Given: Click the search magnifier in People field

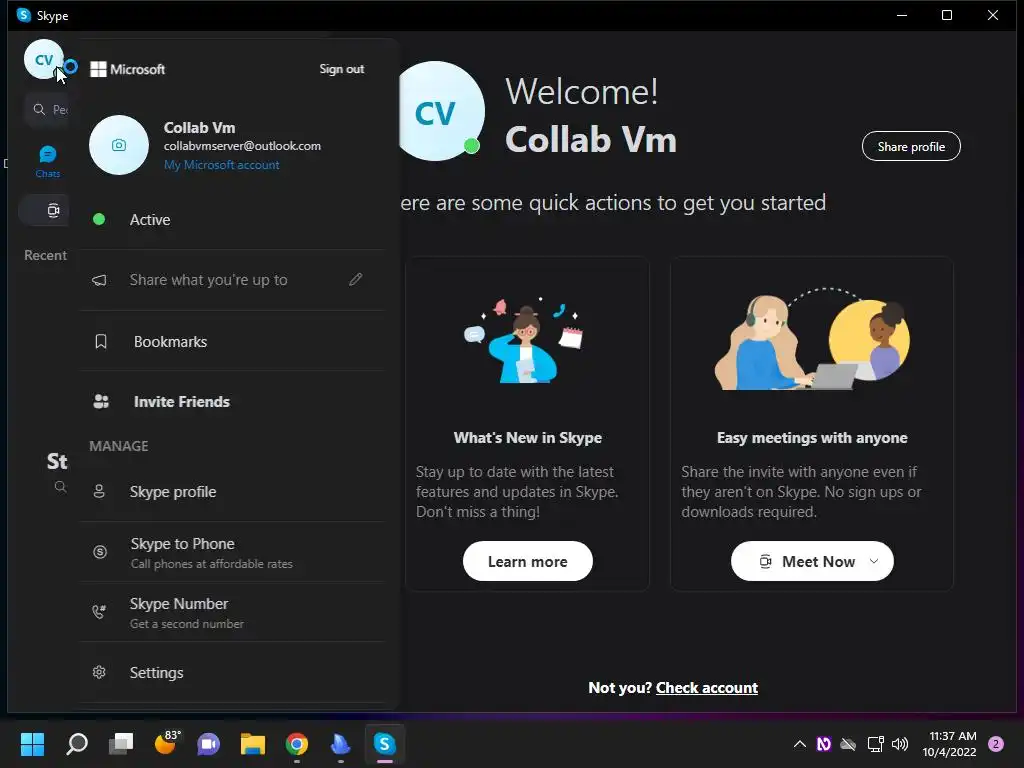Looking at the screenshot, I should (39, 109).
